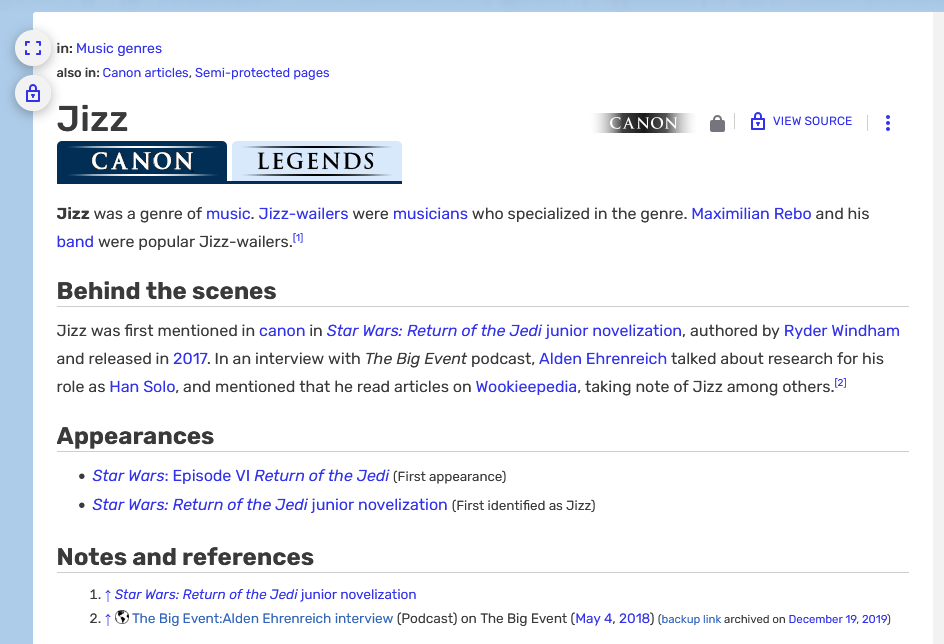
Task: Jump back via reference 2 up arrow
Action: pos(107,619)
